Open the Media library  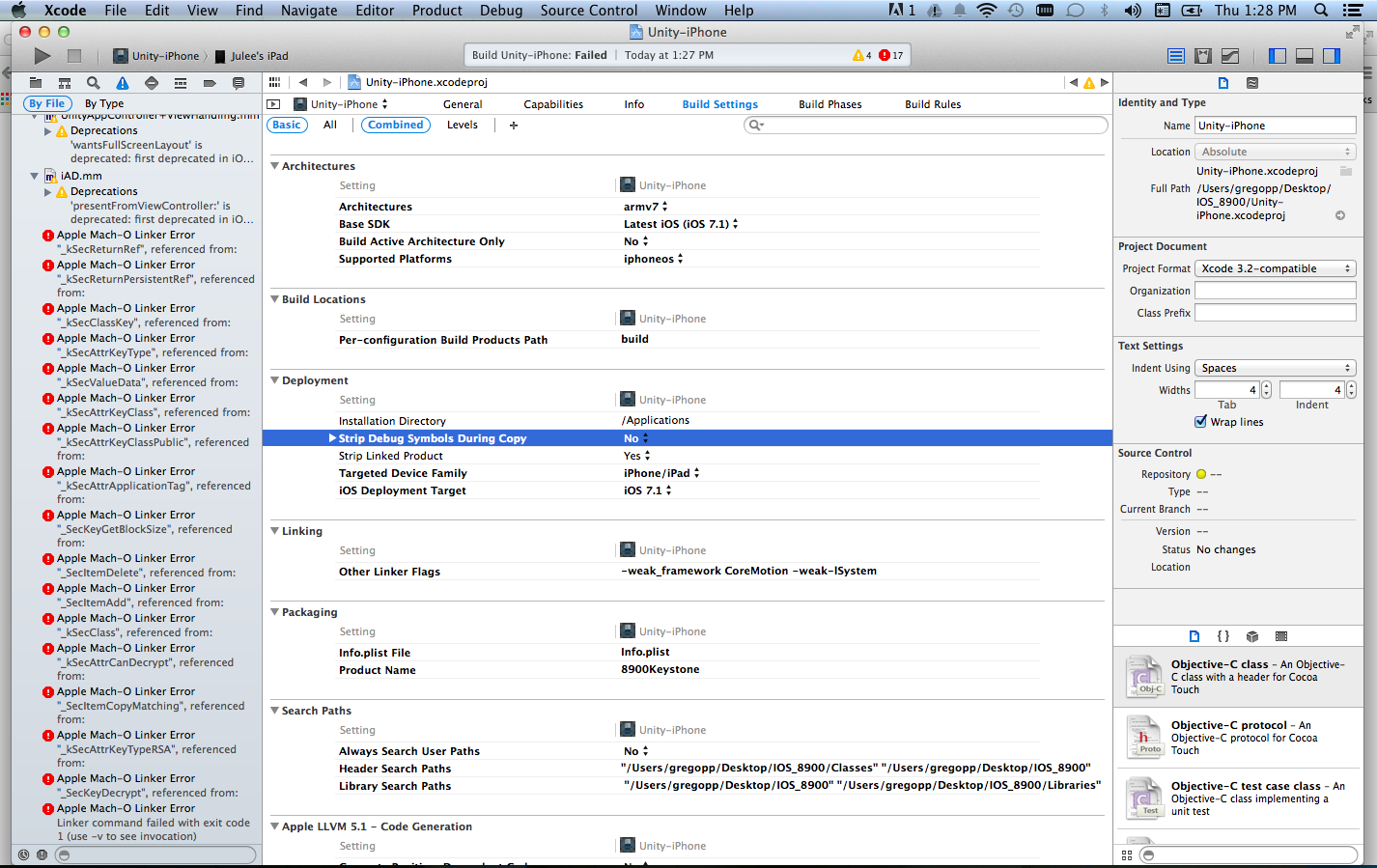1281,636
